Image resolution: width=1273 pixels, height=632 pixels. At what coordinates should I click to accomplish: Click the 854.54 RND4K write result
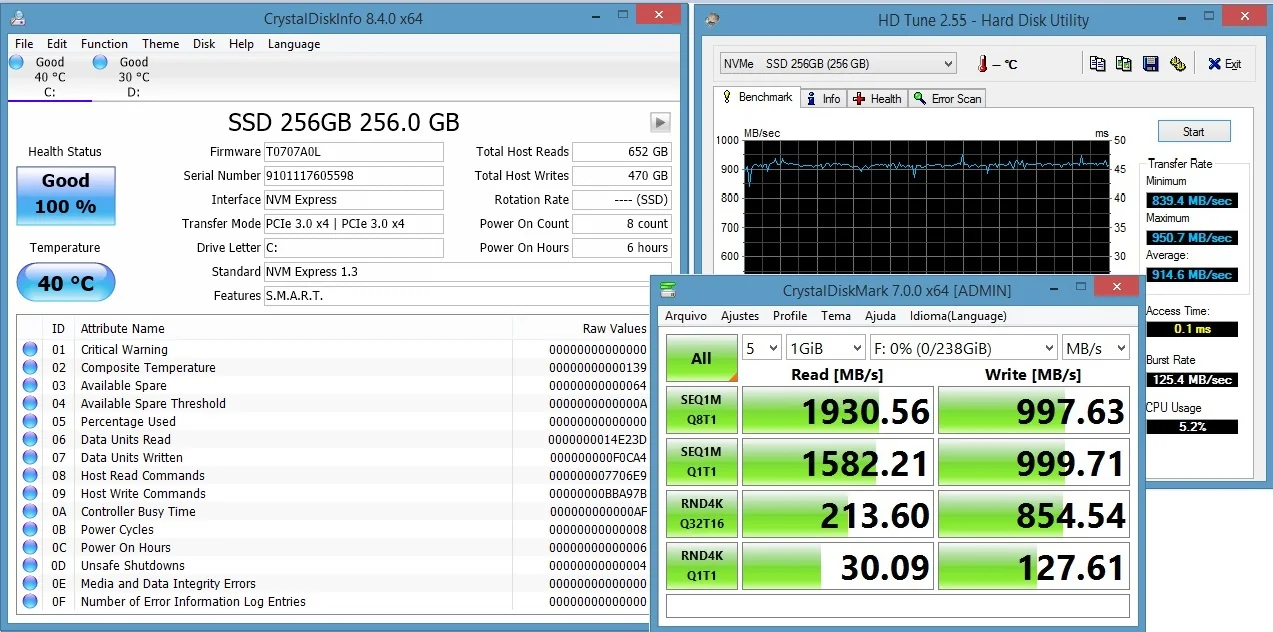pyautogui.click(x=1034, y=514)
